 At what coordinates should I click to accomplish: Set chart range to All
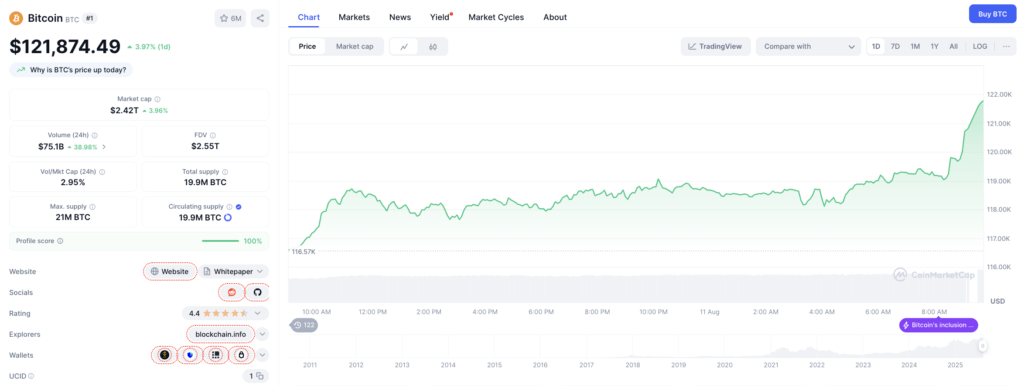pyautogui.click(x=953, y=46)
